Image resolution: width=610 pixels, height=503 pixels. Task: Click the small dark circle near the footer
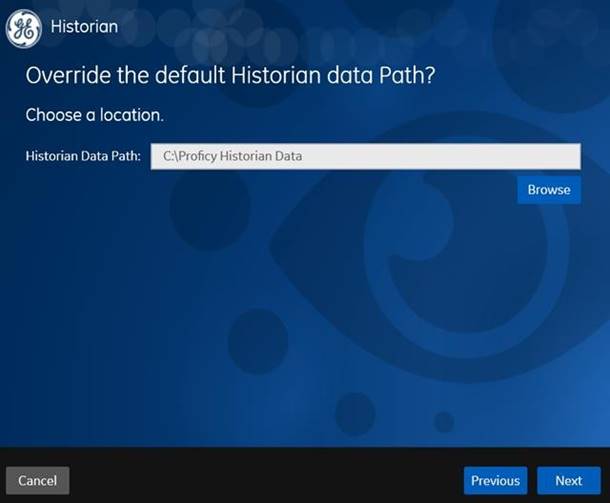[444, 422]
